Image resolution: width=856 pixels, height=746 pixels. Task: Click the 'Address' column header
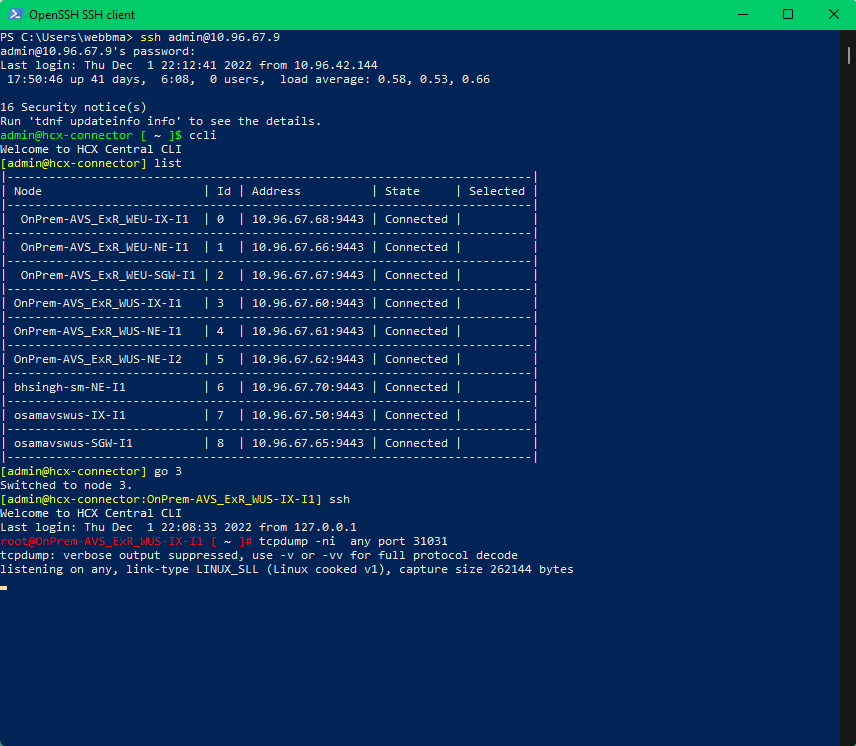[x=276, y=191]
